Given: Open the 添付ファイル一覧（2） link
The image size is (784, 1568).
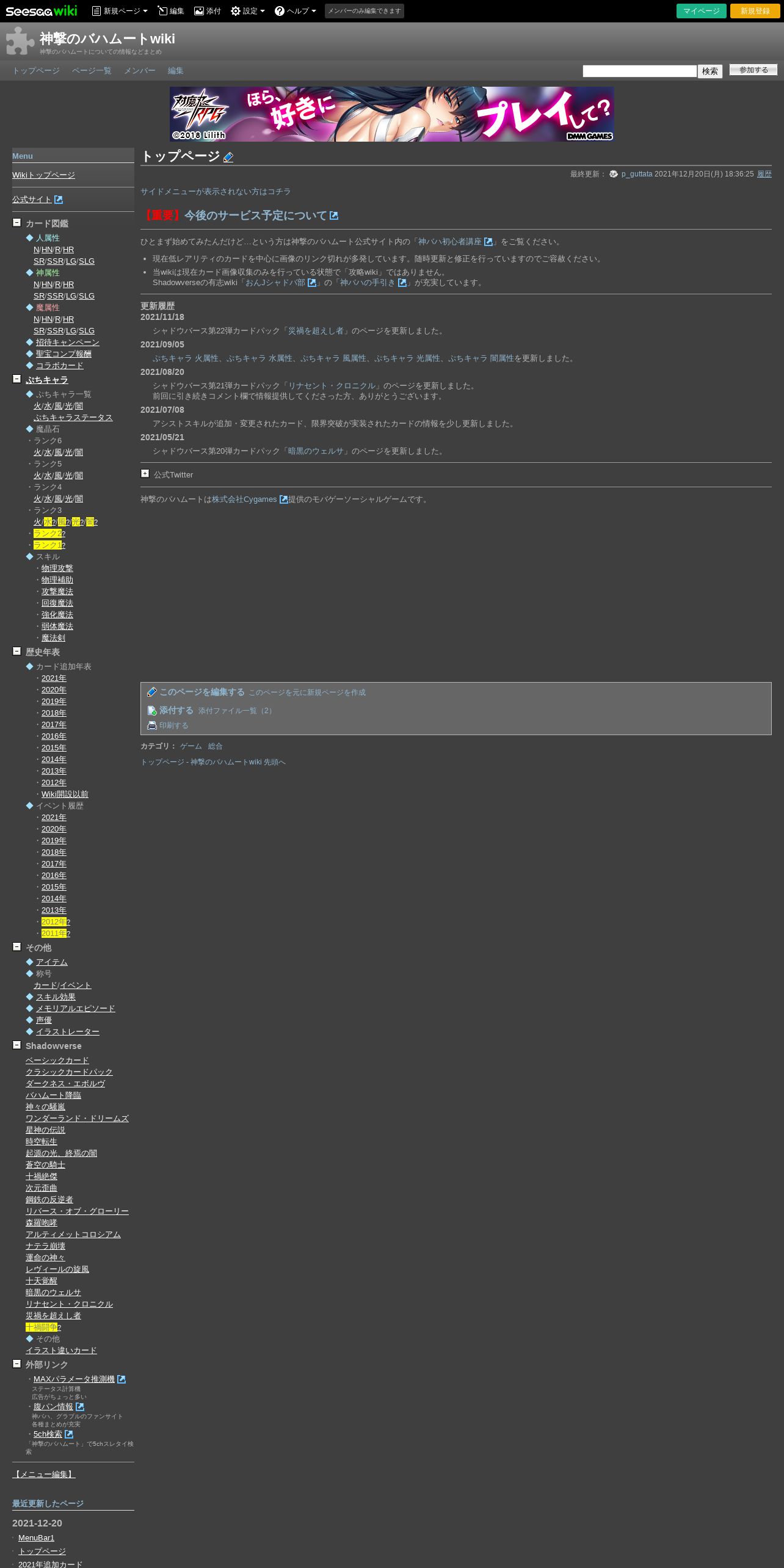Looking at the screenshot, I should [237, 711].
